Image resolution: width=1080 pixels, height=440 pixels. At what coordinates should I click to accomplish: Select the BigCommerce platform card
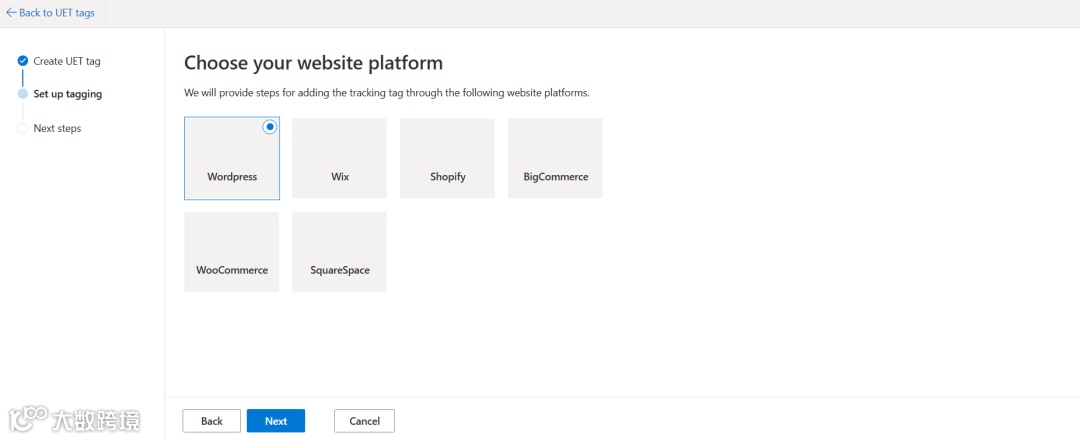[555, 158]
